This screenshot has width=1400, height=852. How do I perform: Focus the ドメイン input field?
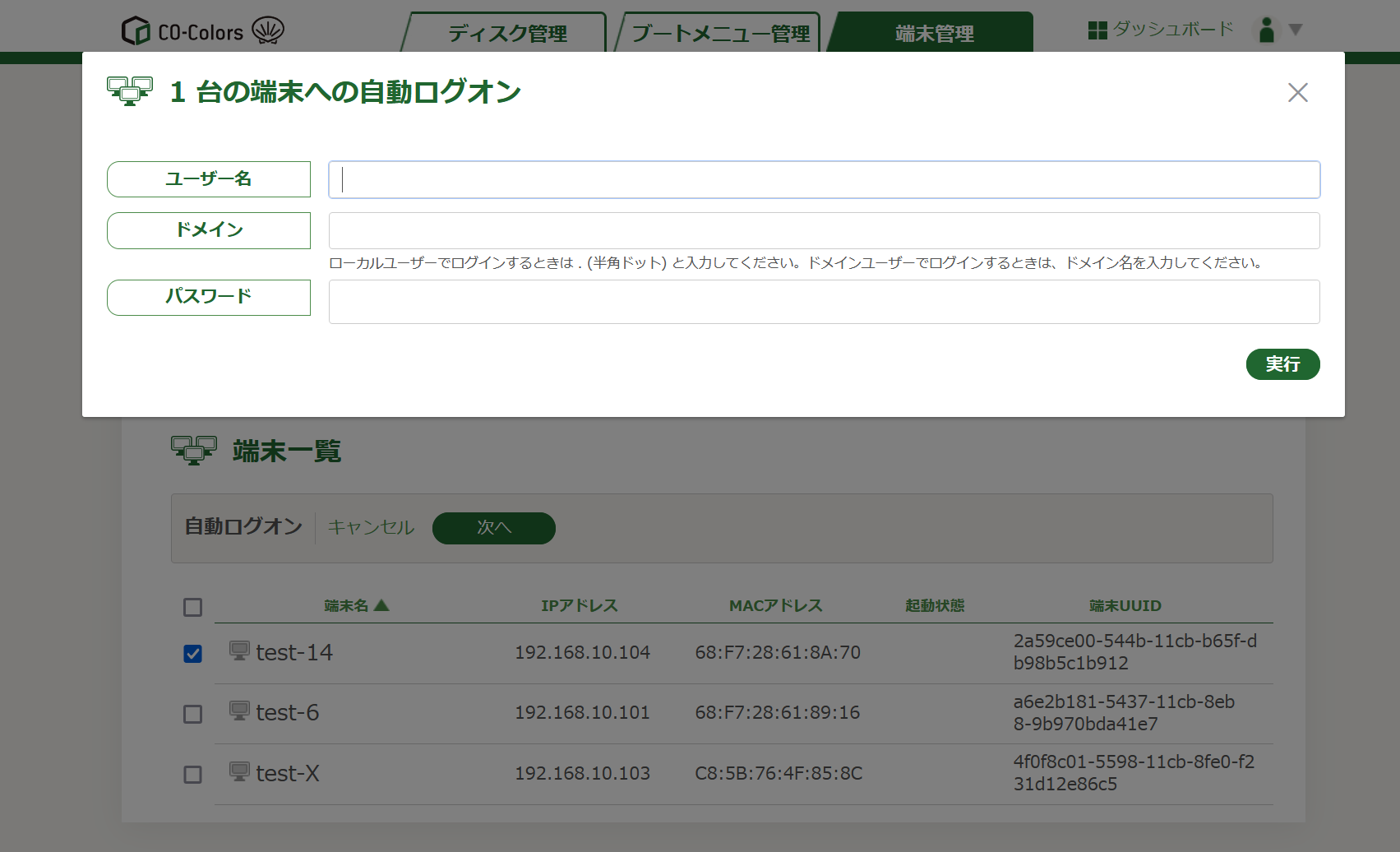(824, 231)
